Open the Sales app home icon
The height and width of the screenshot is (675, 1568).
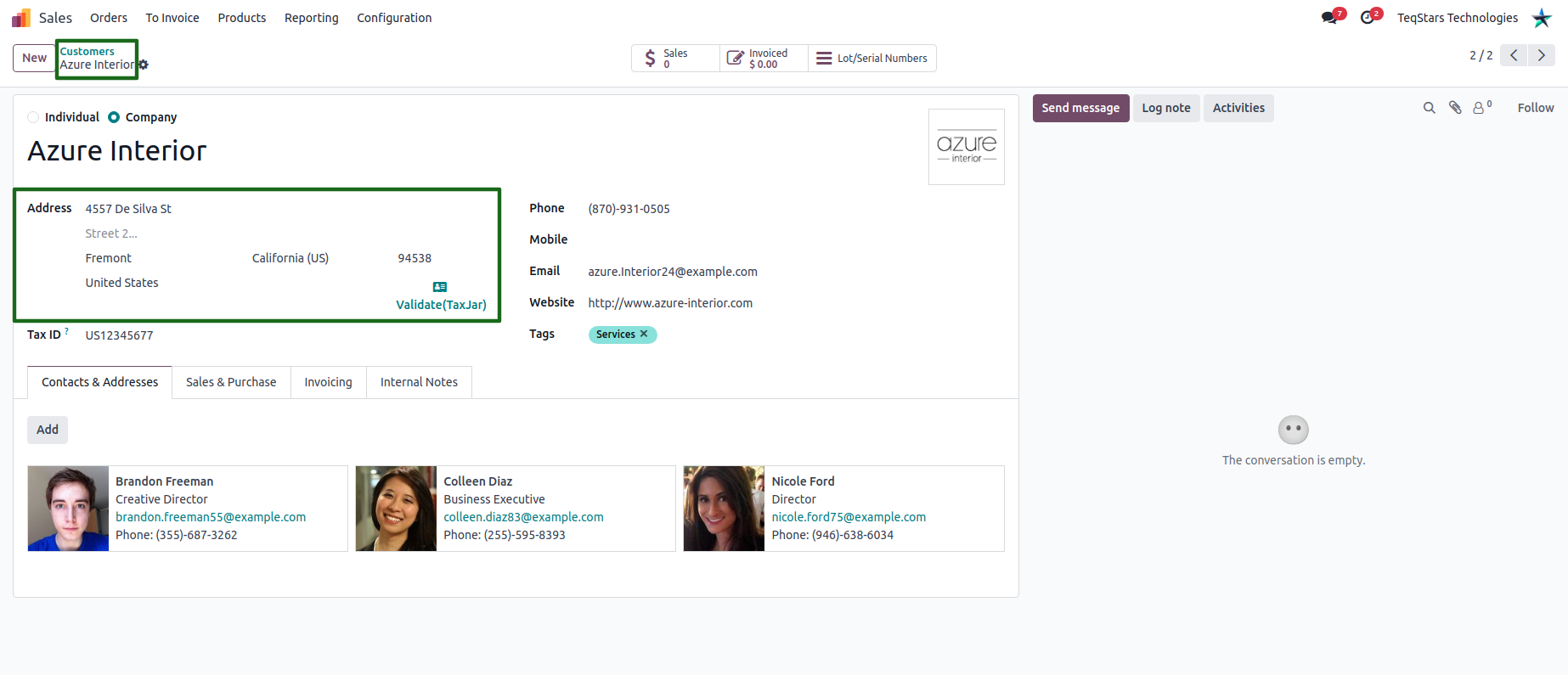tap(21, 18)
